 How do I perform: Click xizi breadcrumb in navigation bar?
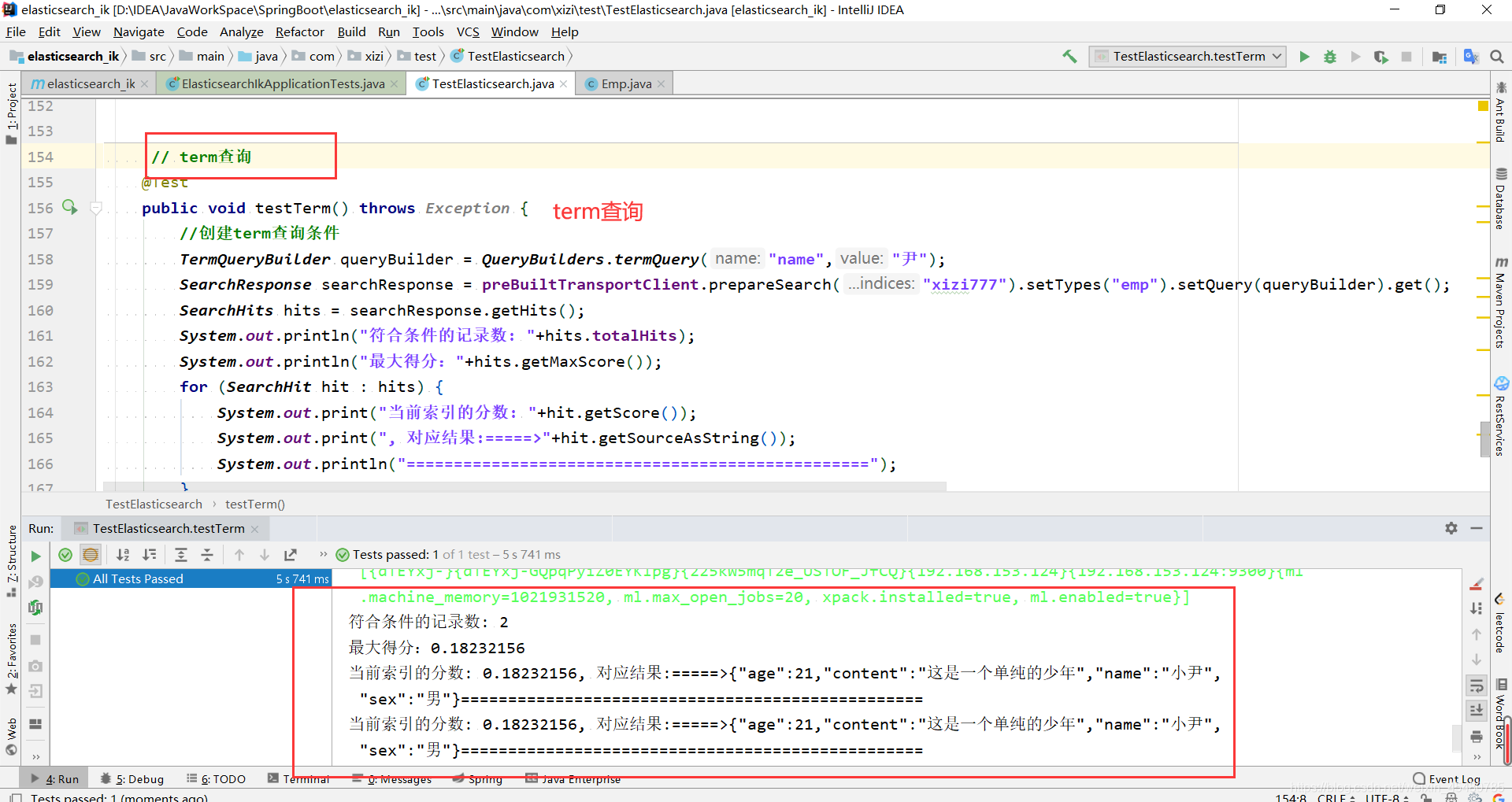click(x=366, y=56)
